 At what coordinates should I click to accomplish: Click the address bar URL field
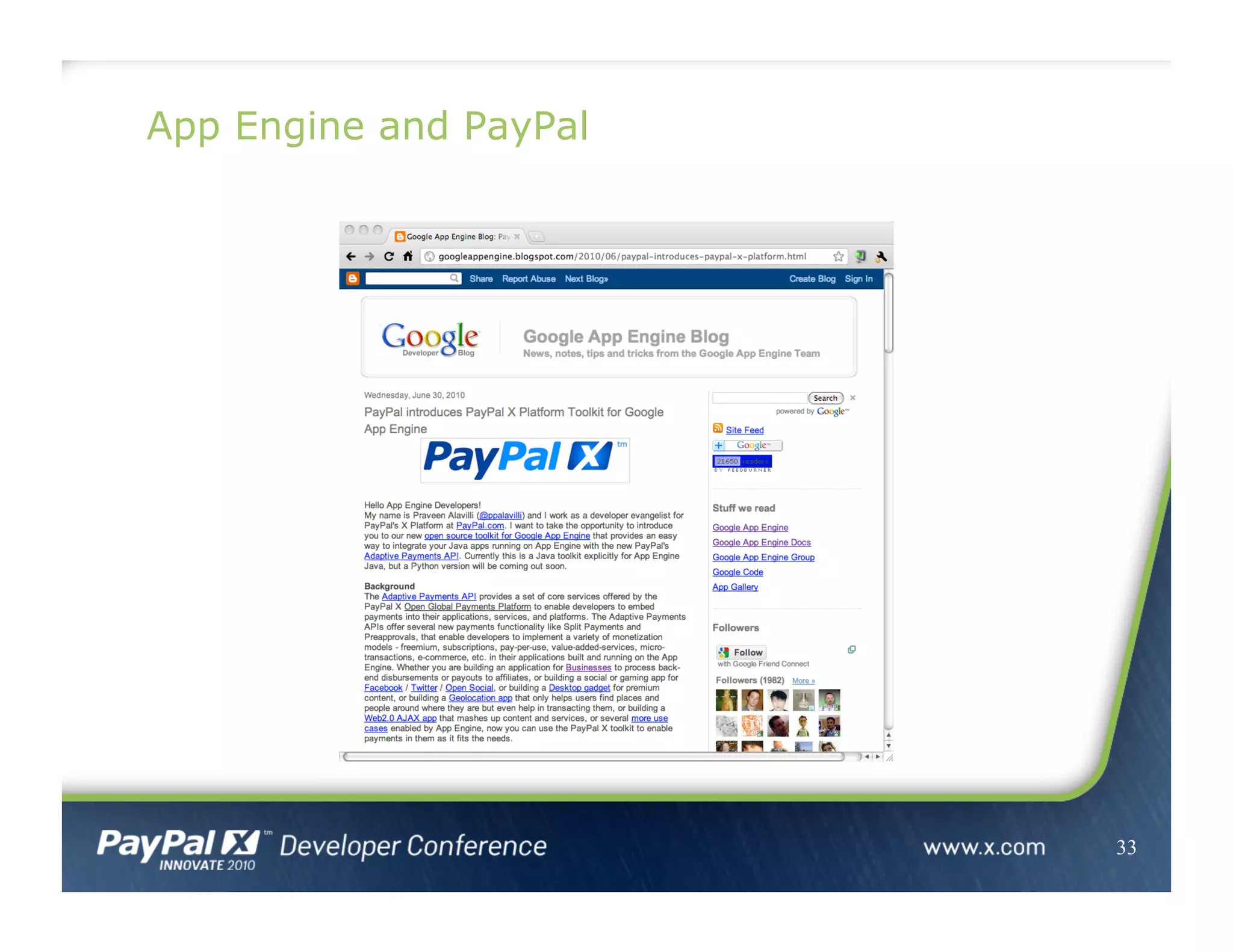[633, 256]
